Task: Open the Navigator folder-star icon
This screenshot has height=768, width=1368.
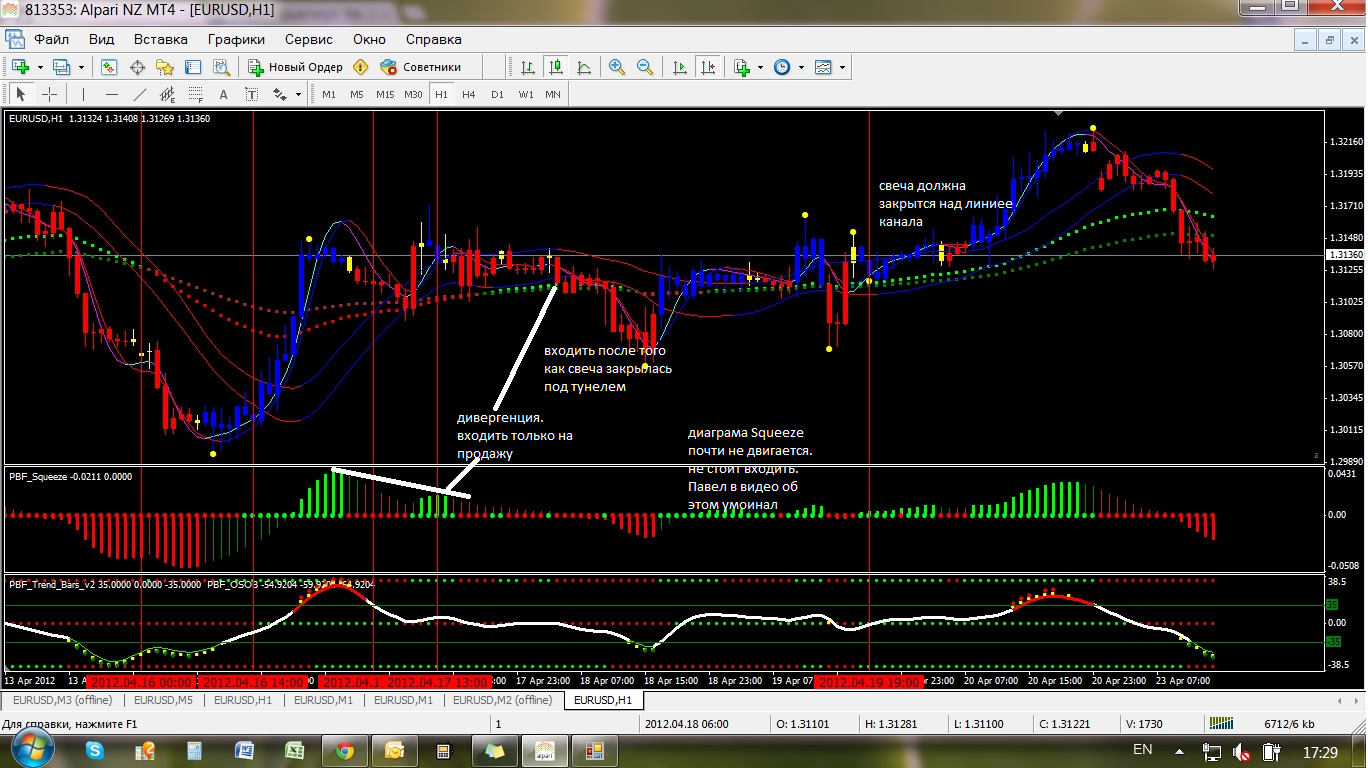Action: tap(165, 67)
